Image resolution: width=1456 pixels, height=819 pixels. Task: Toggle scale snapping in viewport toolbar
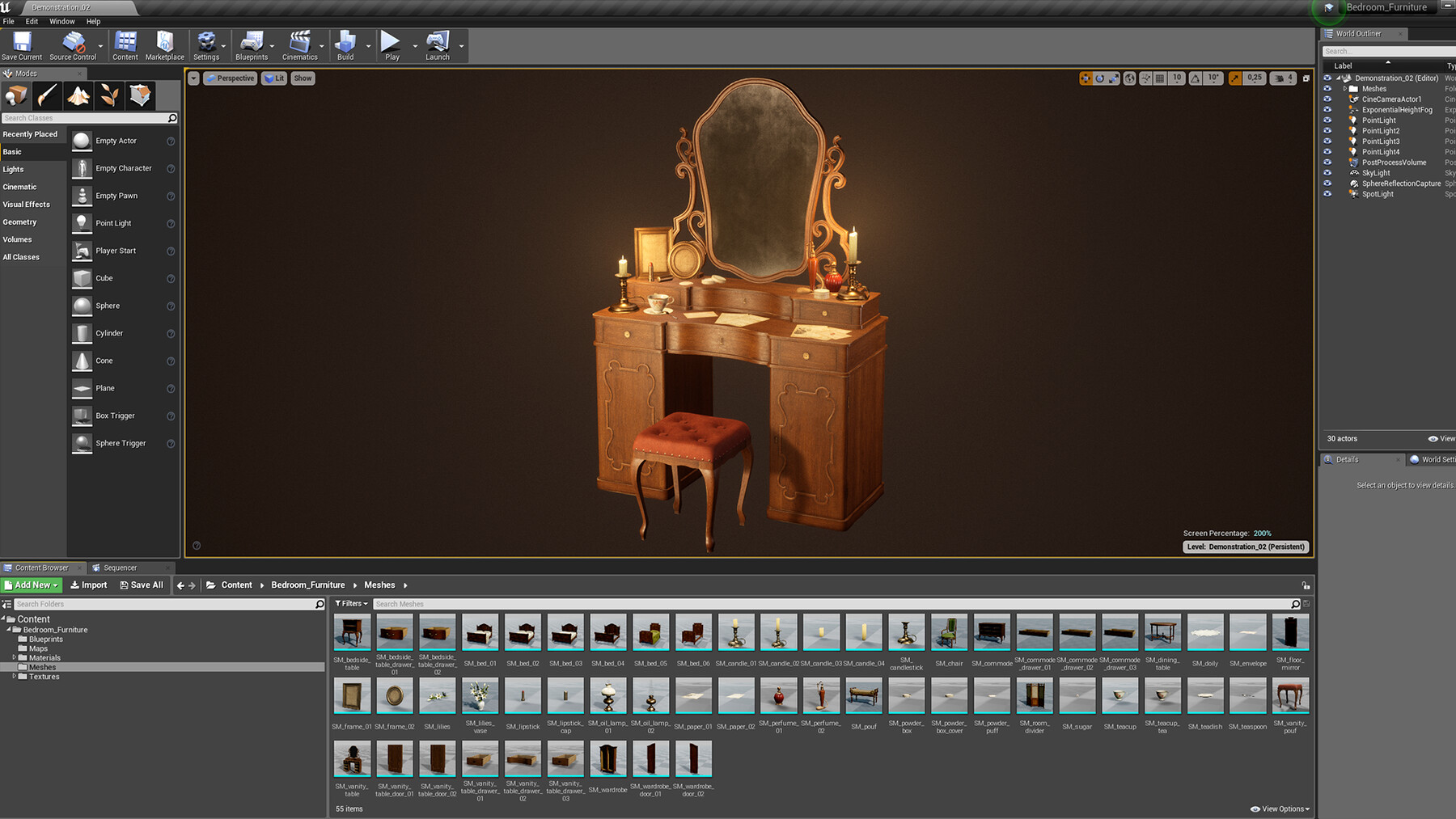click(x=1235, y=78)
